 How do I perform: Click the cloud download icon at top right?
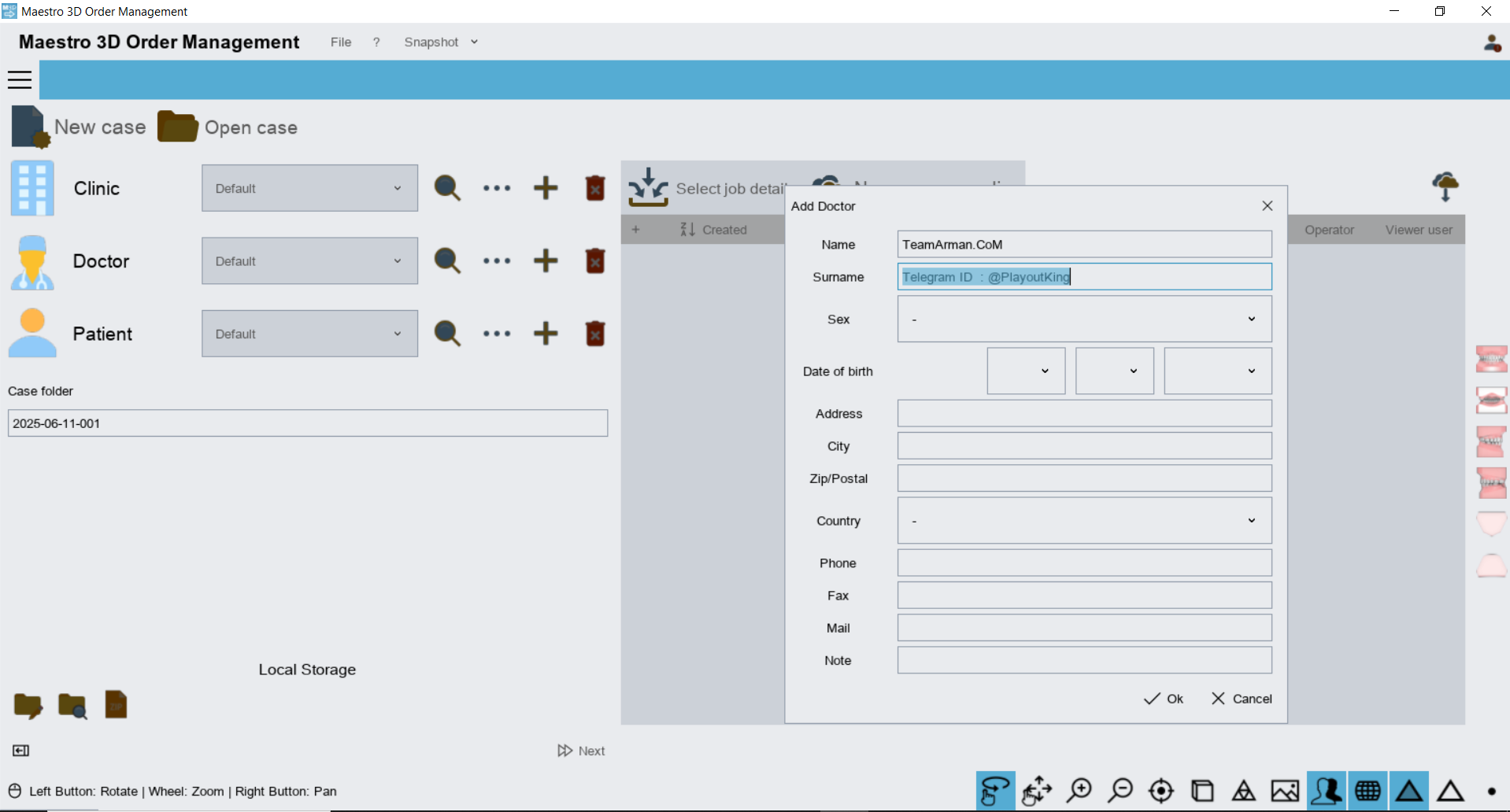(x=1445, y=186)
